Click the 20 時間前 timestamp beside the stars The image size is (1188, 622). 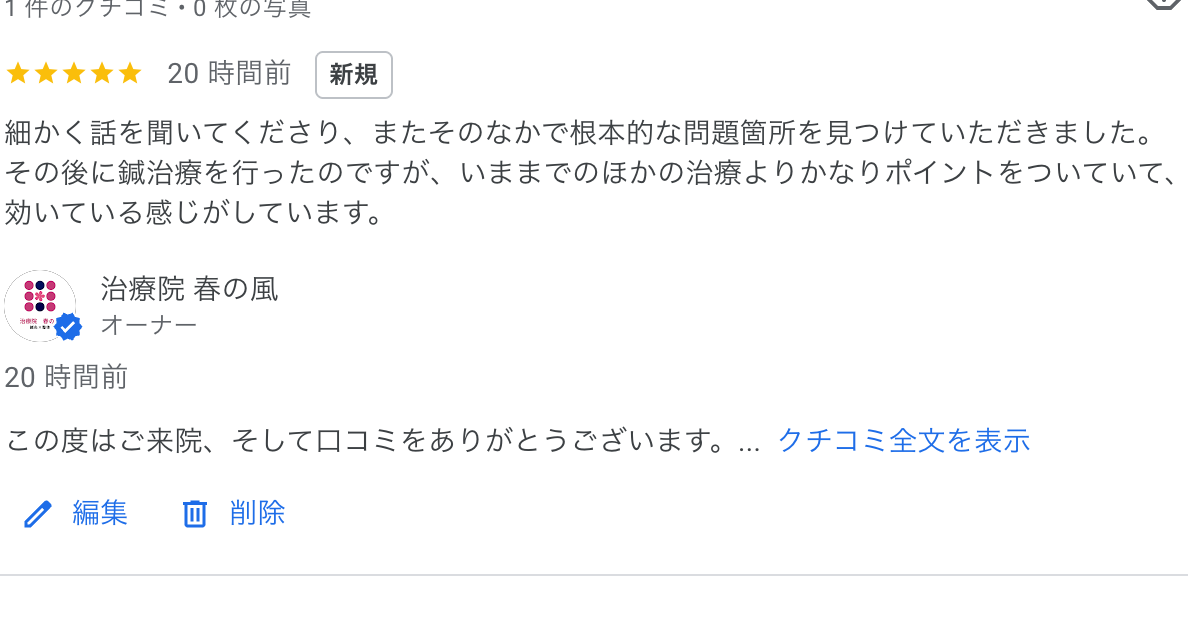click(x=229, y=74)
